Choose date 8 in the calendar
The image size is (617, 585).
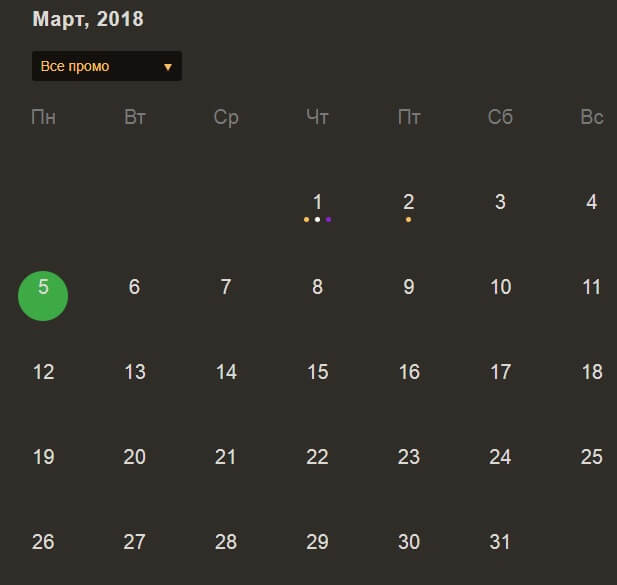[x=317, y=288]
